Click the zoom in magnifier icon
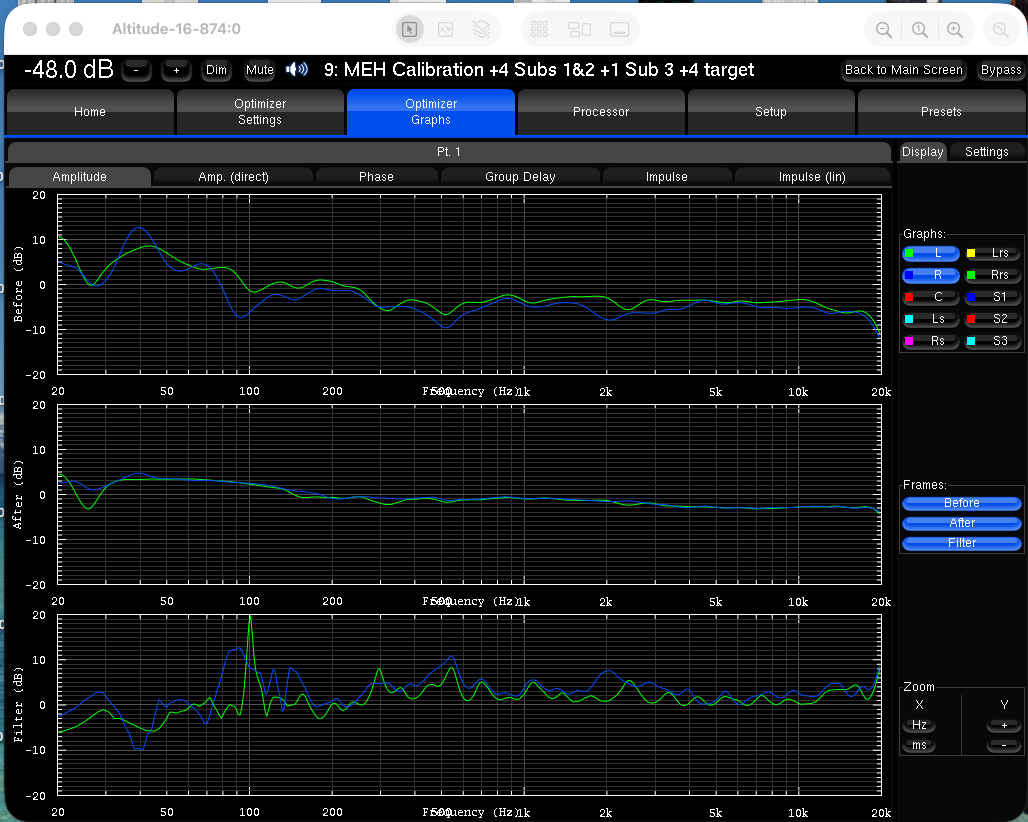 click(x=955, y=29)
